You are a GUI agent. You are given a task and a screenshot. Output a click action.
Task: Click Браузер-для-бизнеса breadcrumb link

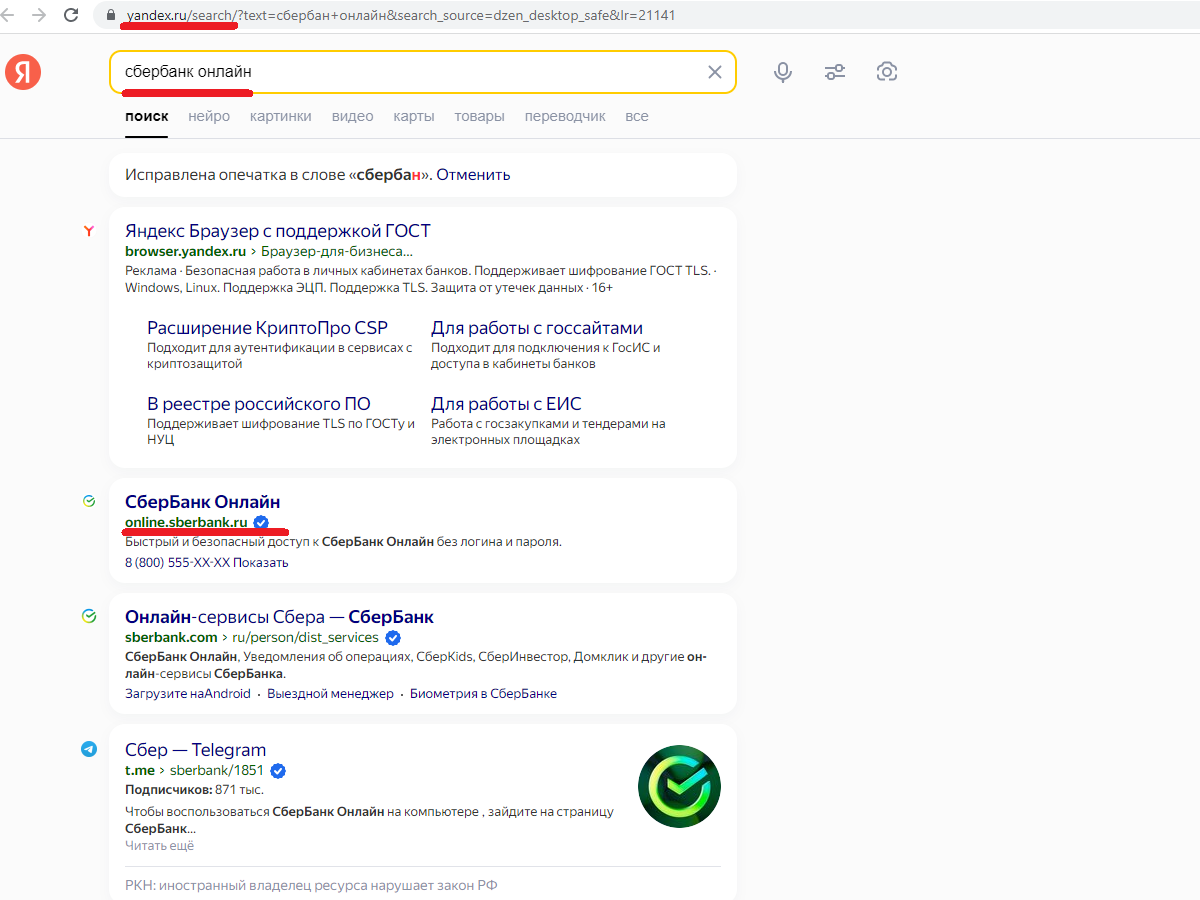click(338, 251)
